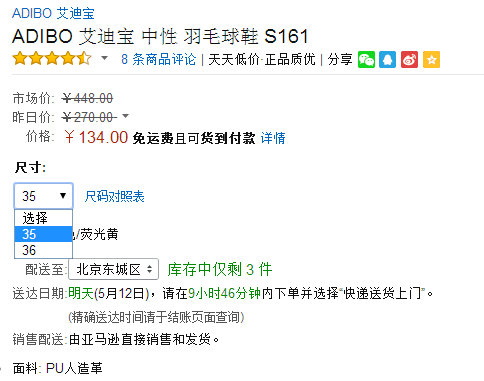
Task: Open the 北京东城区 delivery region dropdown
Action: 113,269
